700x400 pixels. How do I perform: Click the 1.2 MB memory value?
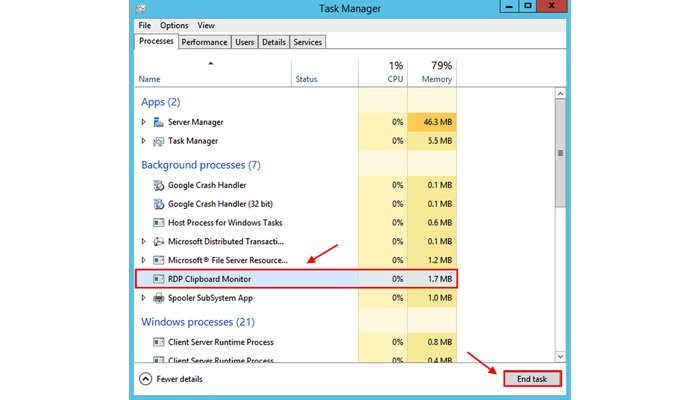tap(440, 260)
